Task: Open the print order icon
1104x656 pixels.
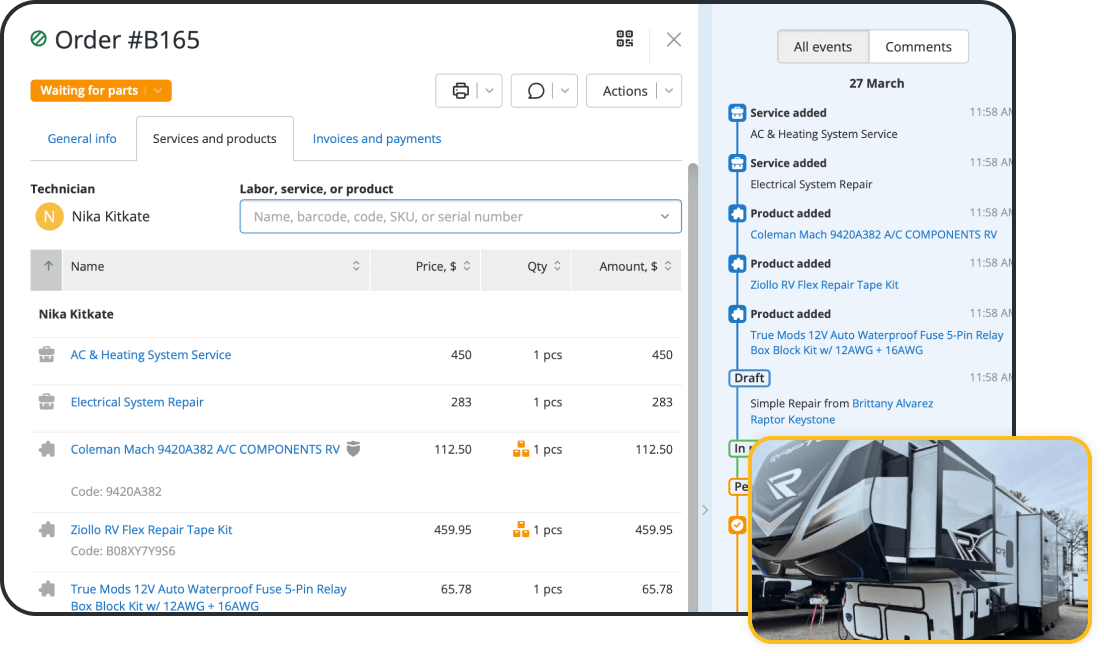Action: point(462,90)
